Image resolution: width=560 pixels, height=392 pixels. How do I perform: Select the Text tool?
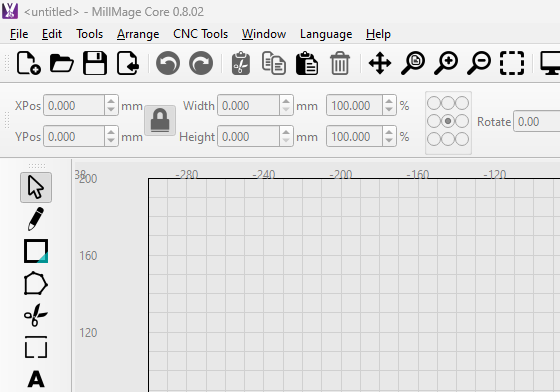36,379
